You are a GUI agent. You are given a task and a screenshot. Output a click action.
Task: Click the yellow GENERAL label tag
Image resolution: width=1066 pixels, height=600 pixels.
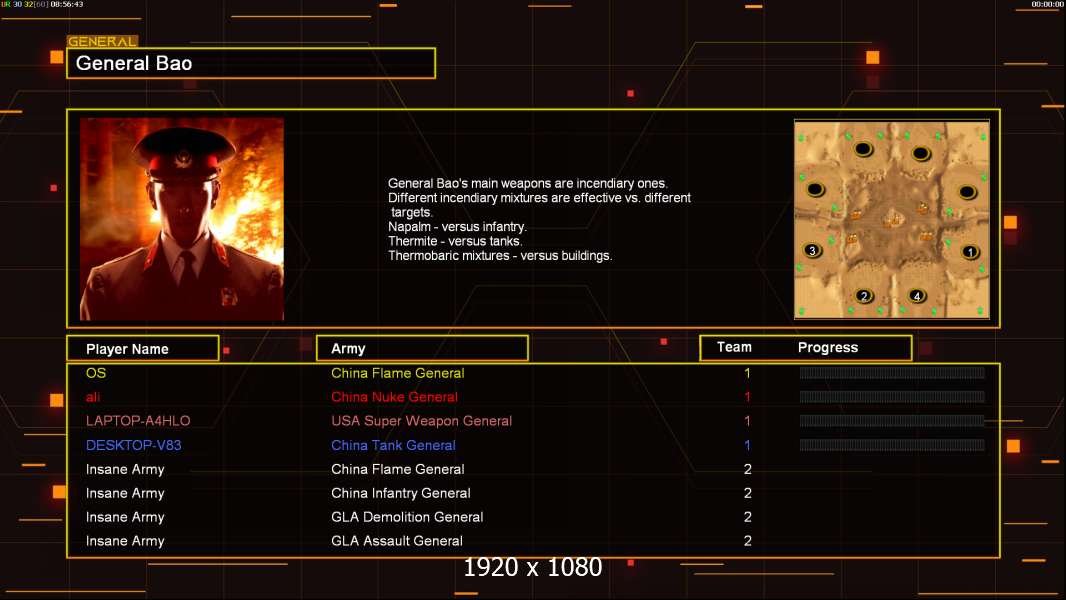point(102,41)
